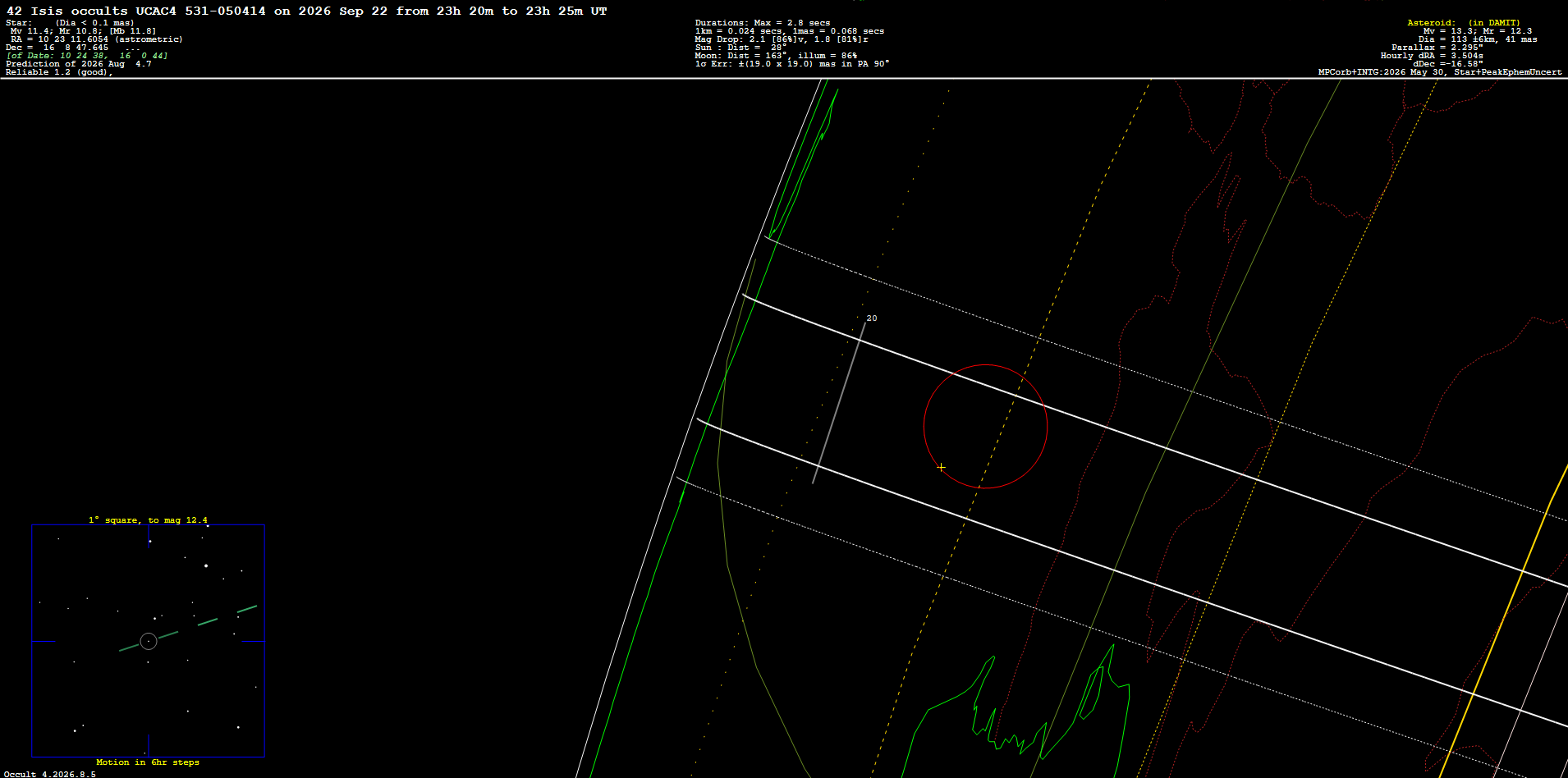The width and height of the screenshot is (1568, 778).
Task: Select the "1° square, to mag 12.4" caption
Action: (x=148, y=520)
